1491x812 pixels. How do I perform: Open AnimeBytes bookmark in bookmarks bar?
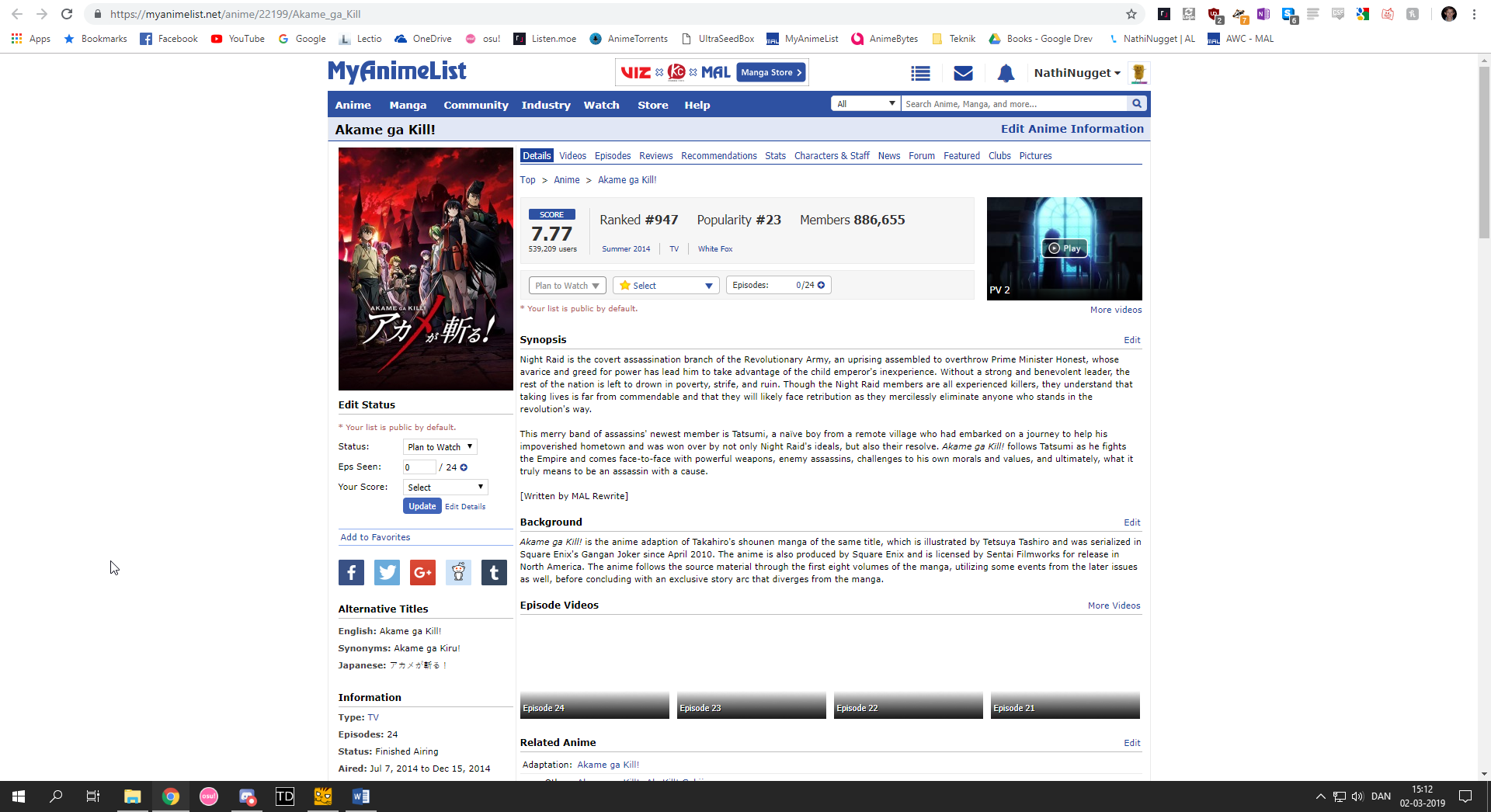(885, 39)
